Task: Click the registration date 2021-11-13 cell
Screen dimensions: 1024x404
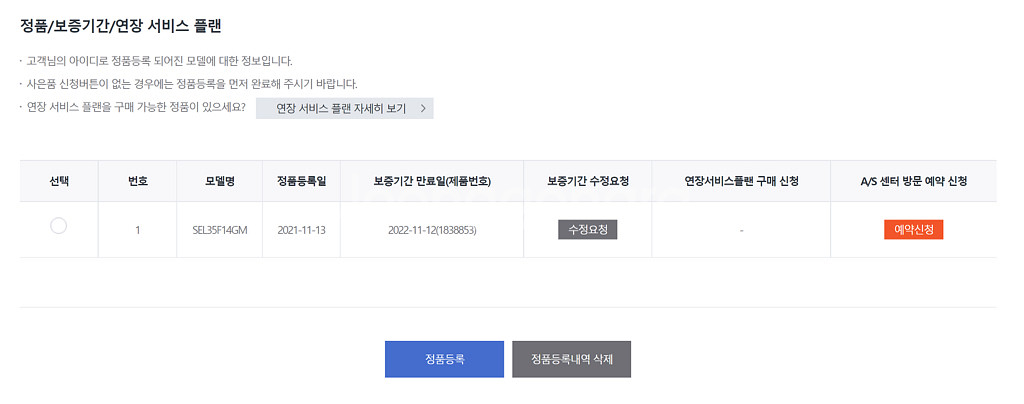Action: point(302,230)
